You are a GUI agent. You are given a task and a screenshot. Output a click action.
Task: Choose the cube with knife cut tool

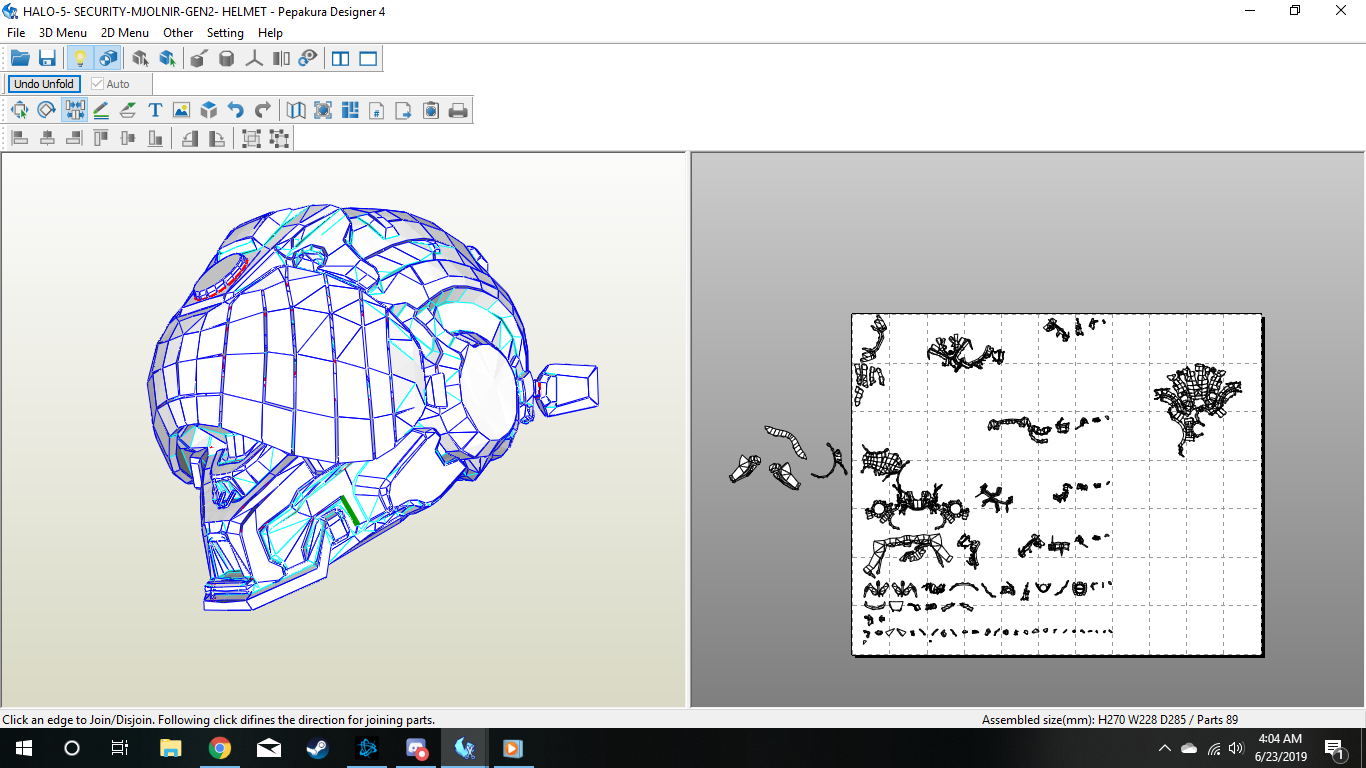pos(199,58)
